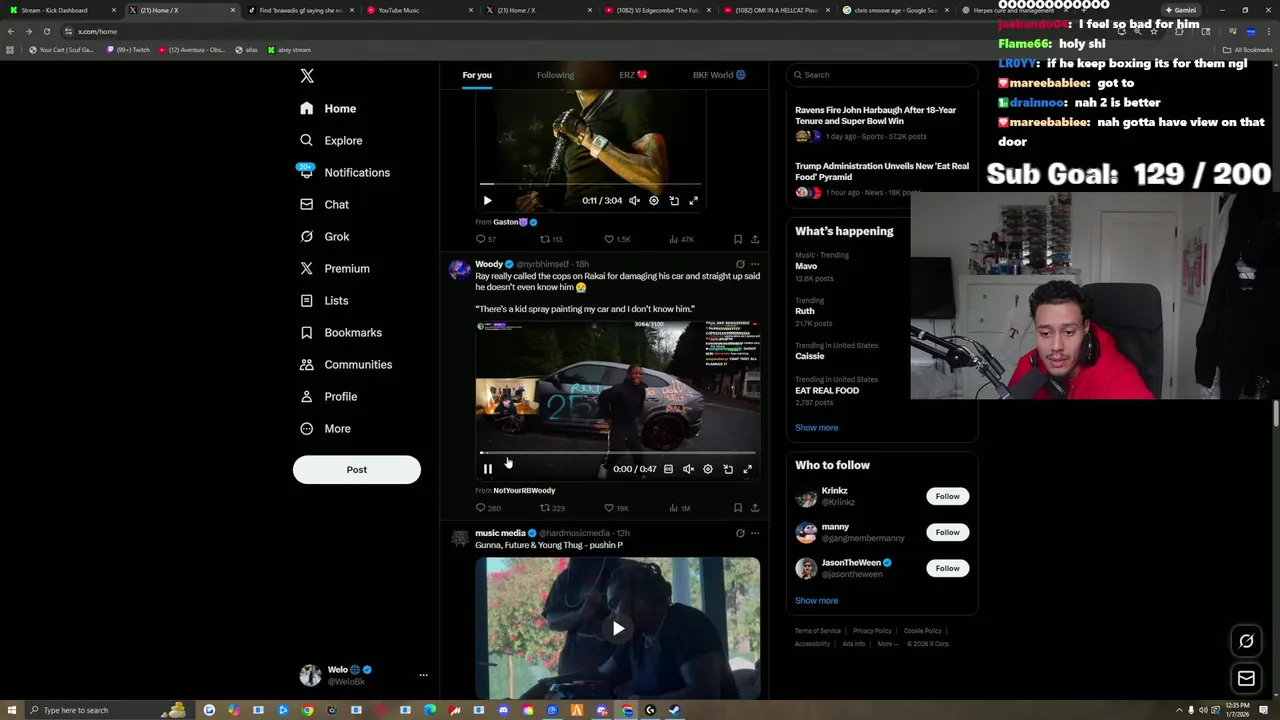Open the X logo home link
1280x720 pixels.
pyautogui.click(x=307, y=76)
